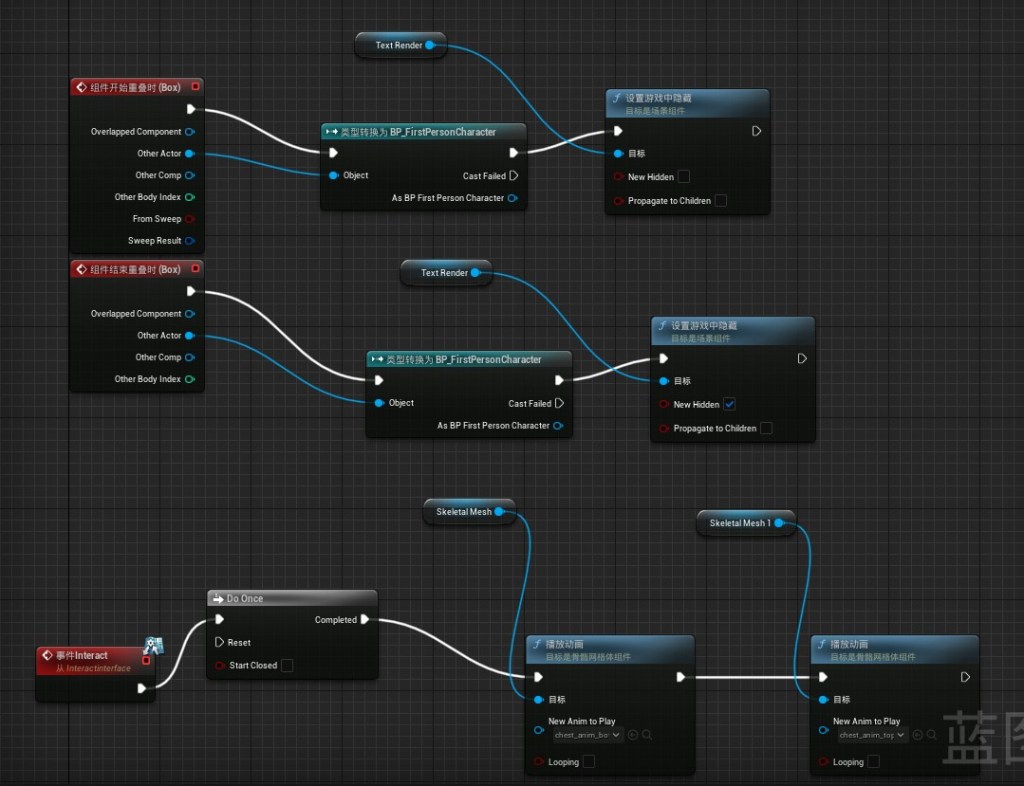Click the Completed exec pin on Do Once
Image resolution: width=1024 pixels, height=786 pixels.
(365, 620)
